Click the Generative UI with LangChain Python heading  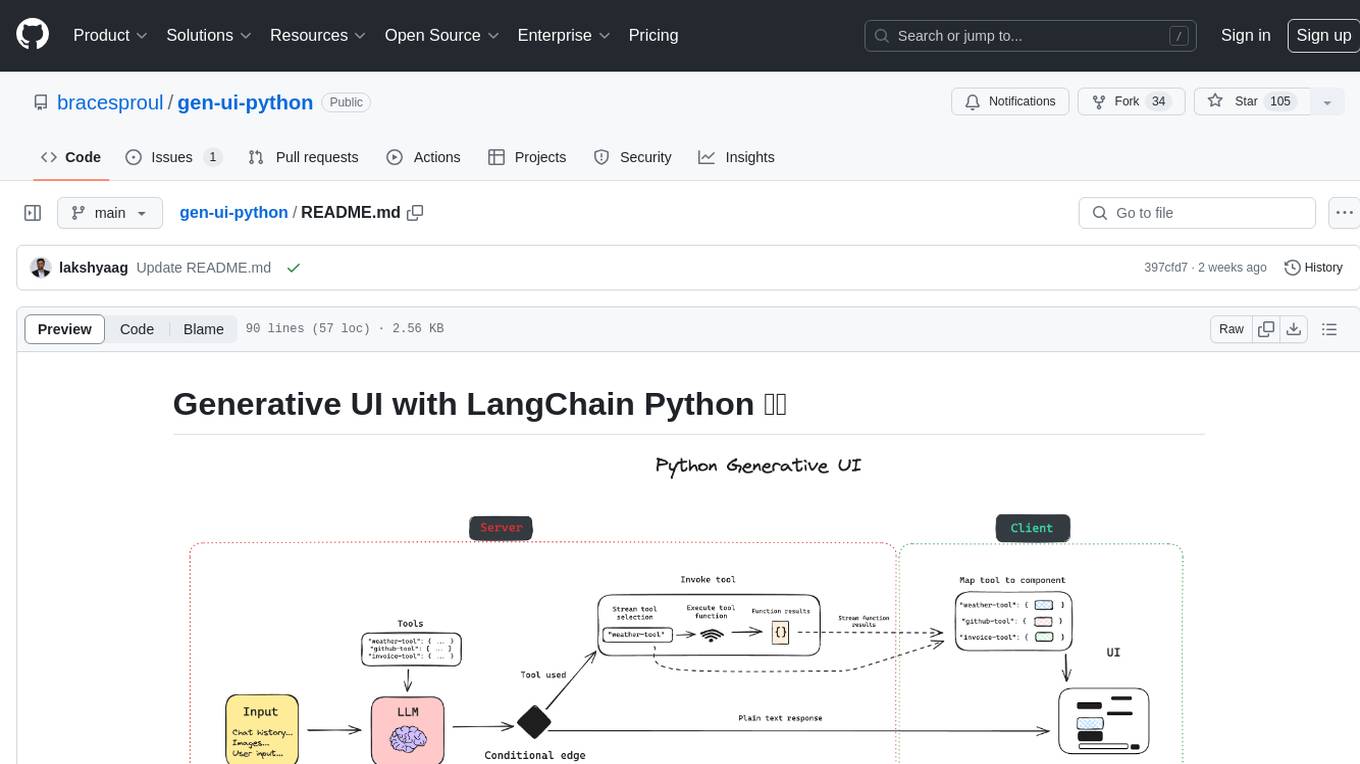click(480, 403)
